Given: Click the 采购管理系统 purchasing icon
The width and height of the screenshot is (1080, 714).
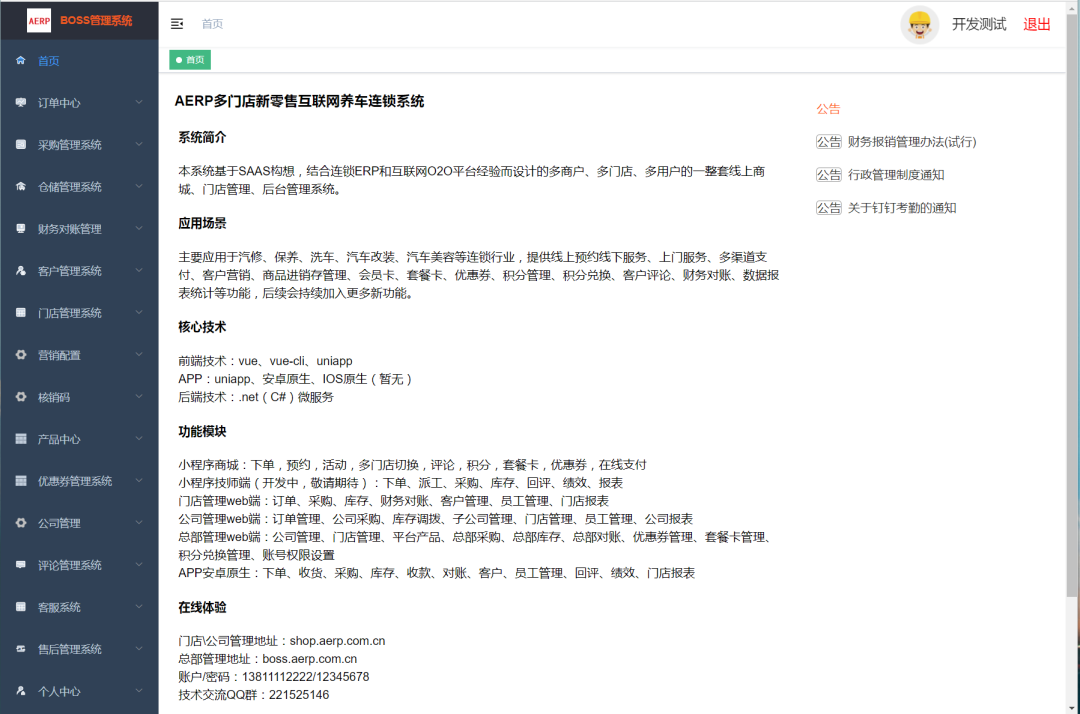Looking at the screenshot, I should pyautogui.click(x=21, y=144).
